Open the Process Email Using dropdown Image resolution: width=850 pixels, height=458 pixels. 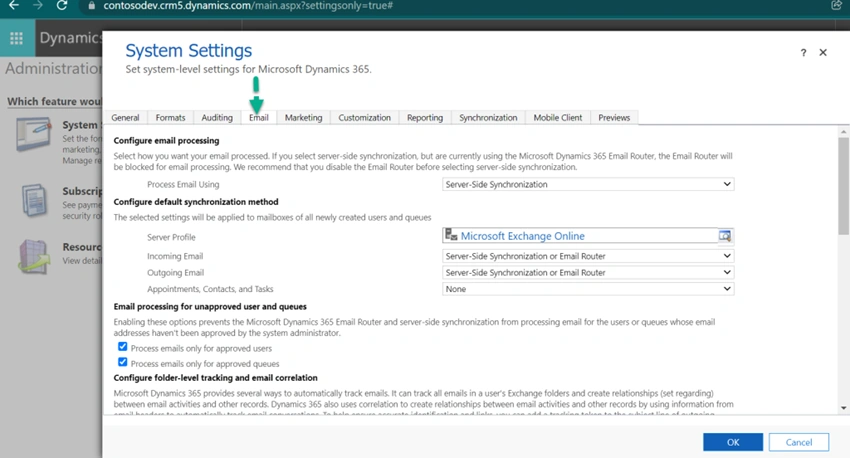(588, 184)
